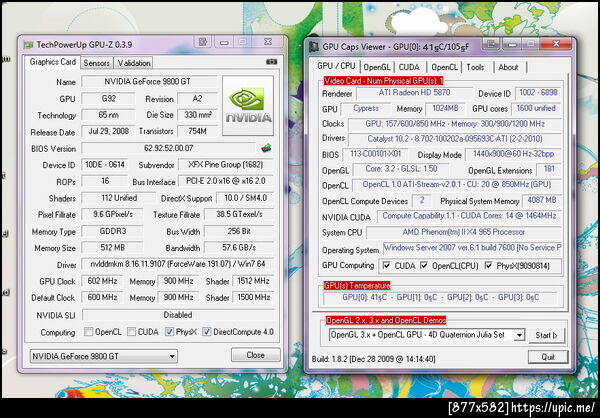Click System CPU AMD Phenom II field

pyautogui.click(x=464, y=232)
